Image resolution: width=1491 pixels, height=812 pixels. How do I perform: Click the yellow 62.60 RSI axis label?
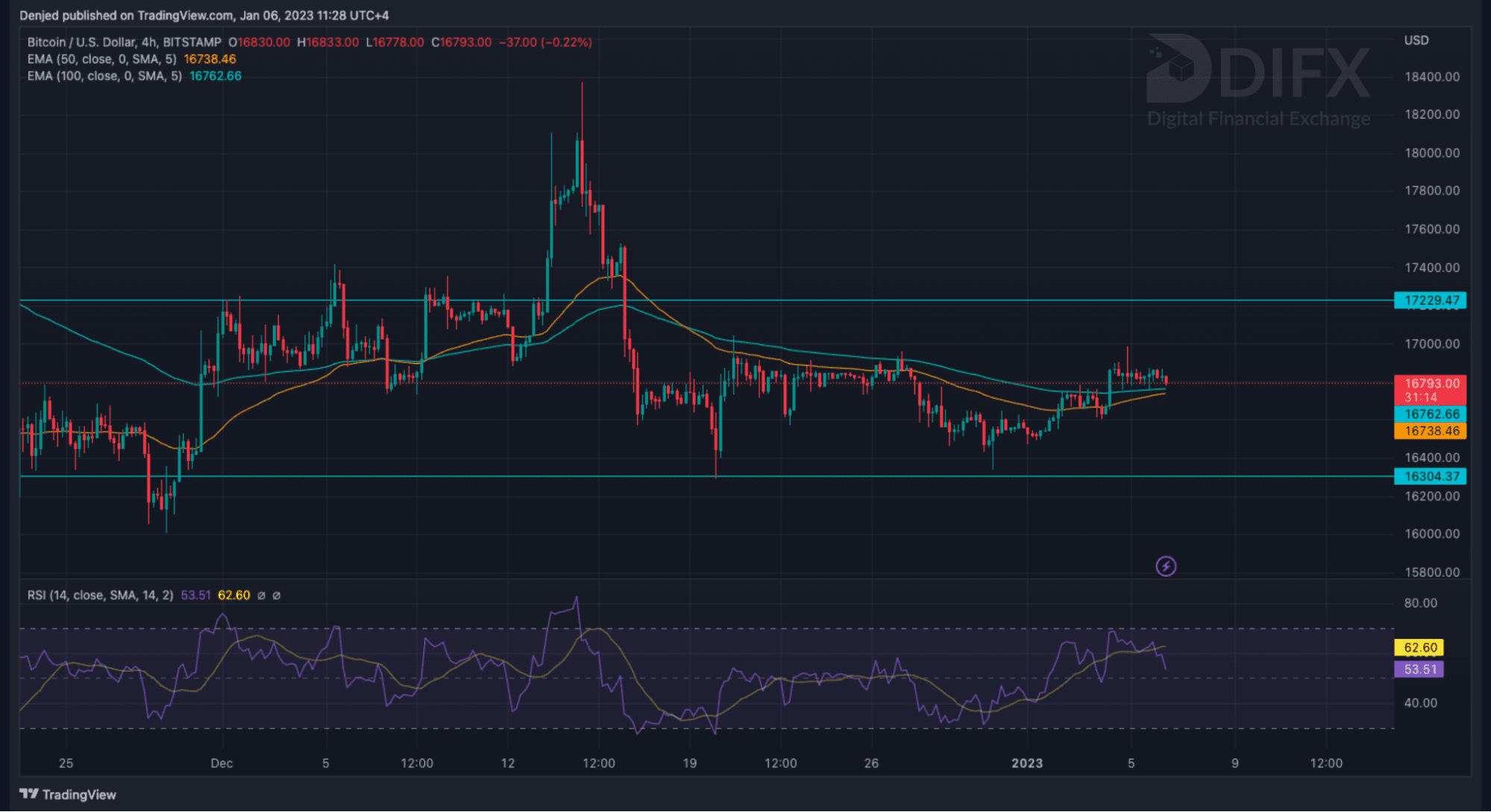[1419, 648]
